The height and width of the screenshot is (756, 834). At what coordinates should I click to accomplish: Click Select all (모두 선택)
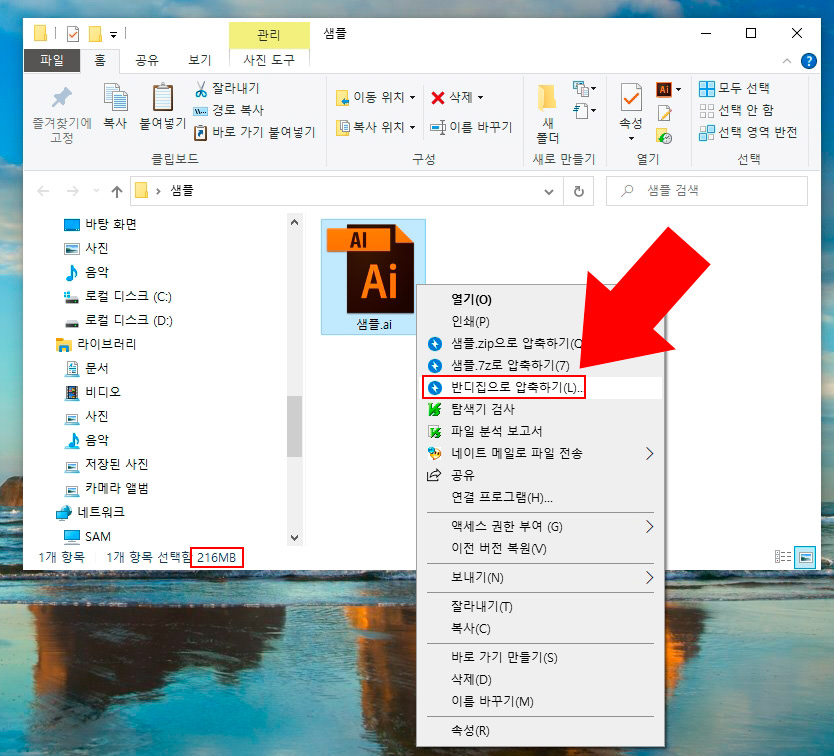tap(735, 88)
